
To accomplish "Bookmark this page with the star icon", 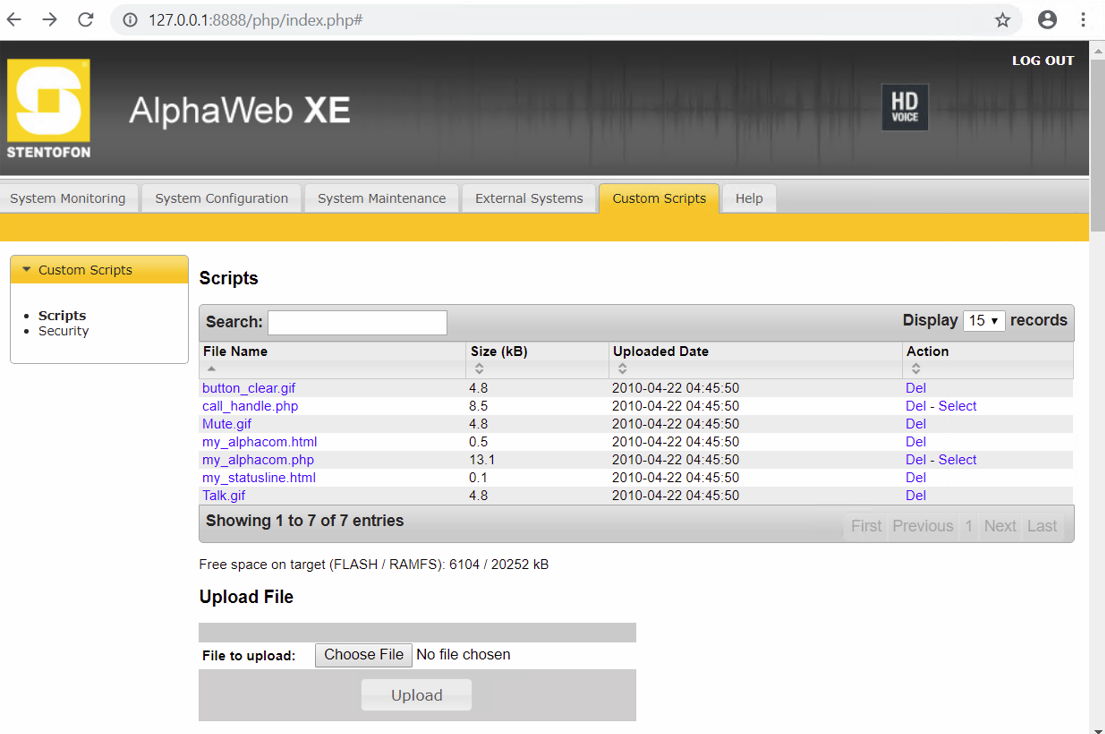I will coord(1002,20).
